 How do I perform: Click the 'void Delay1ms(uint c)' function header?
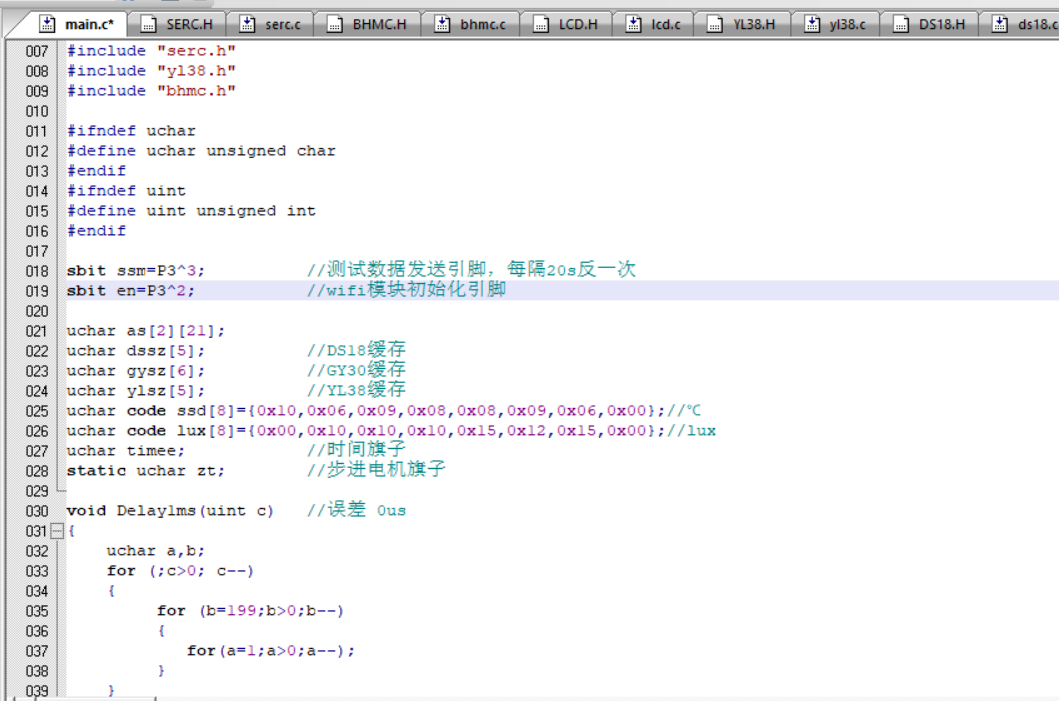170,511
